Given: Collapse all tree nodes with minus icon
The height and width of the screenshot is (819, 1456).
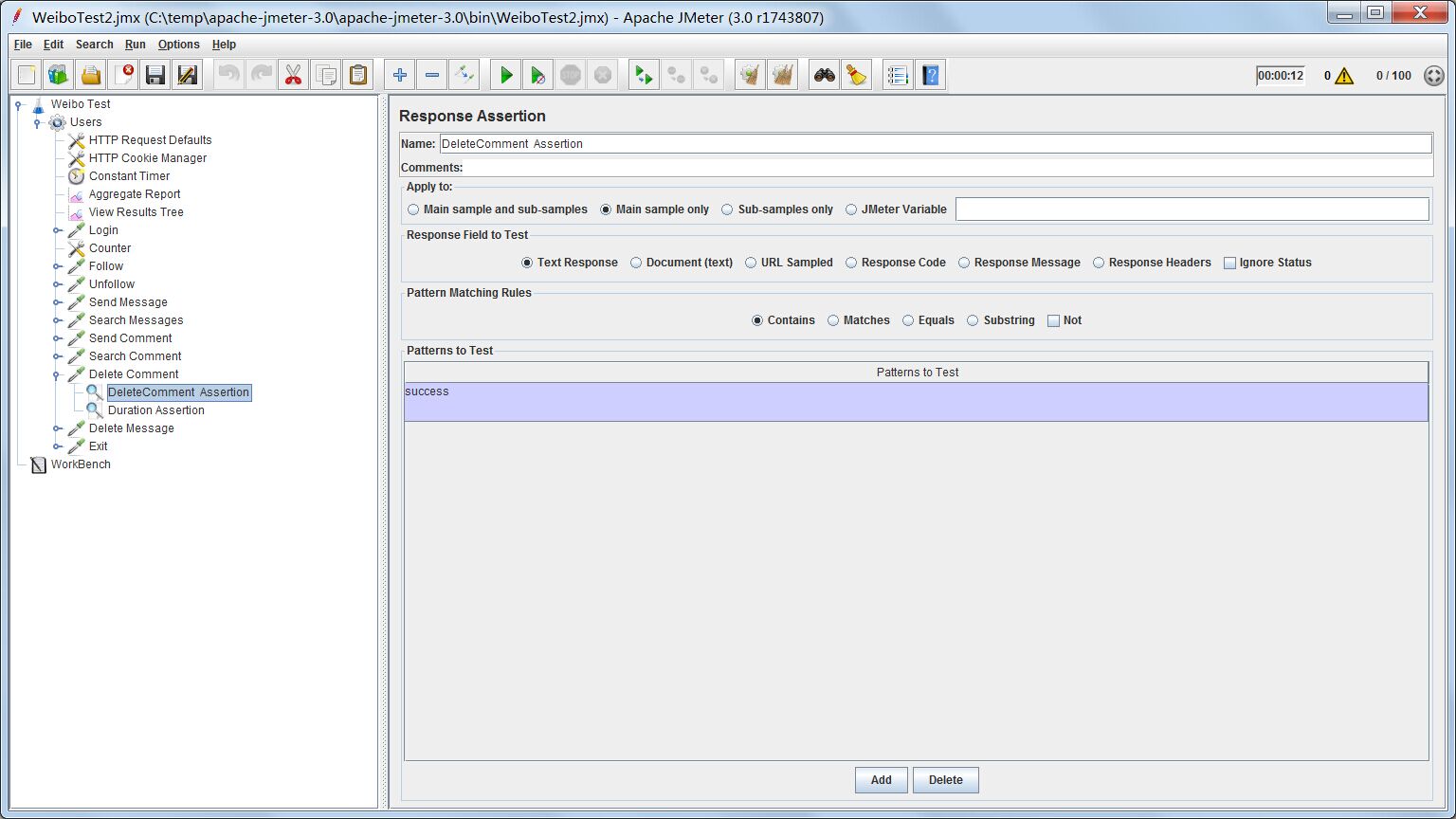Looking at the screenshot, I should coord(432,75).
